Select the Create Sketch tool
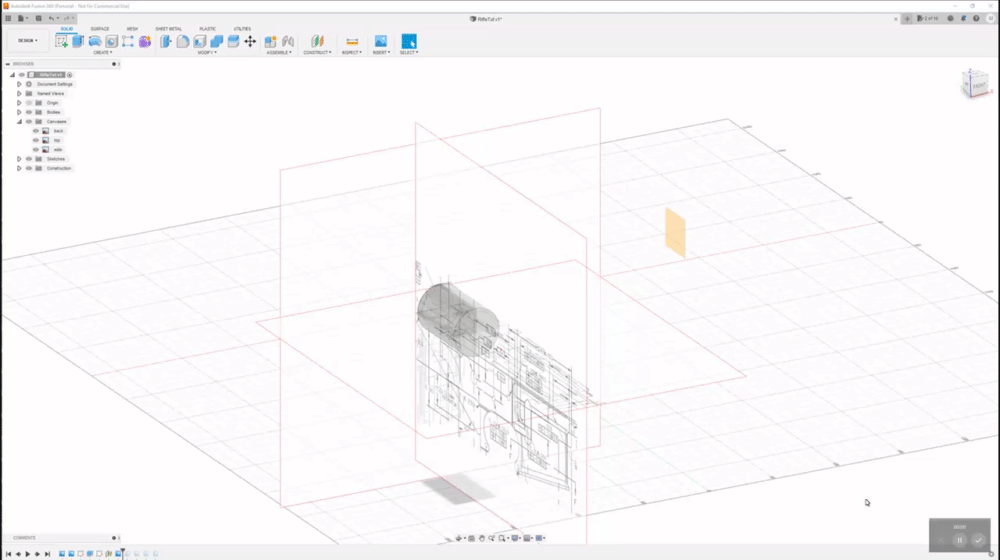This screenshot has height=560, width=1000. (61, 41)
